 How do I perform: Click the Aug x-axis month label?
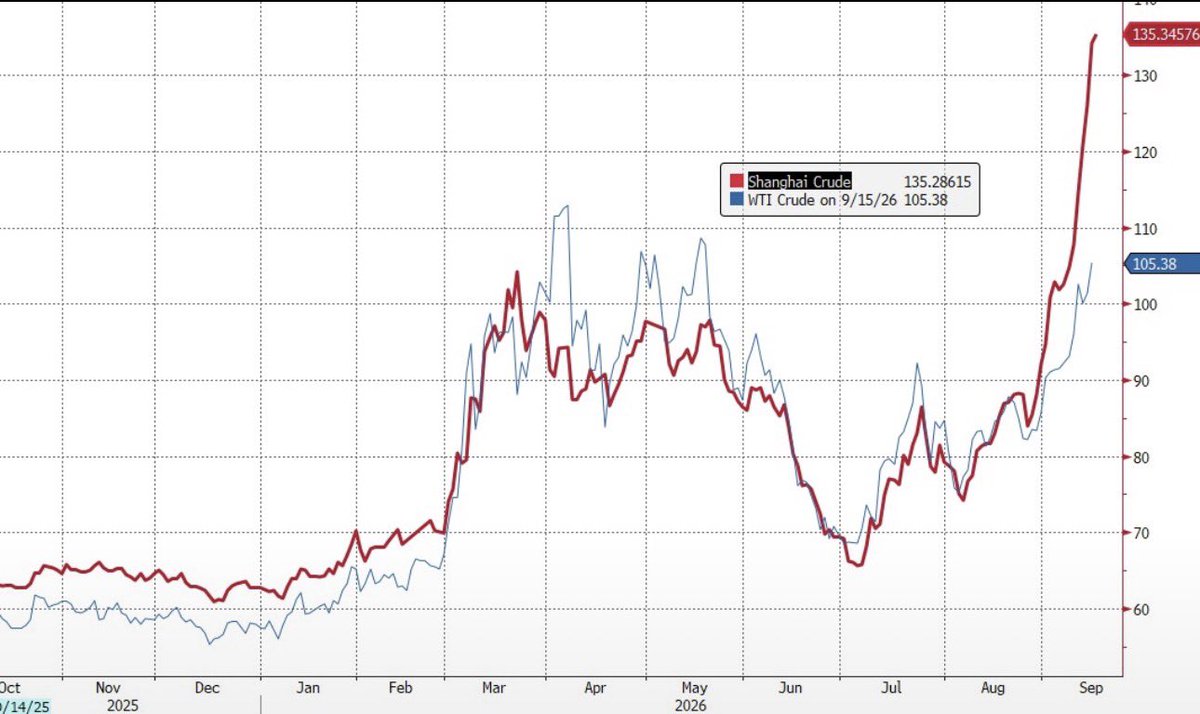click(991, 688)
